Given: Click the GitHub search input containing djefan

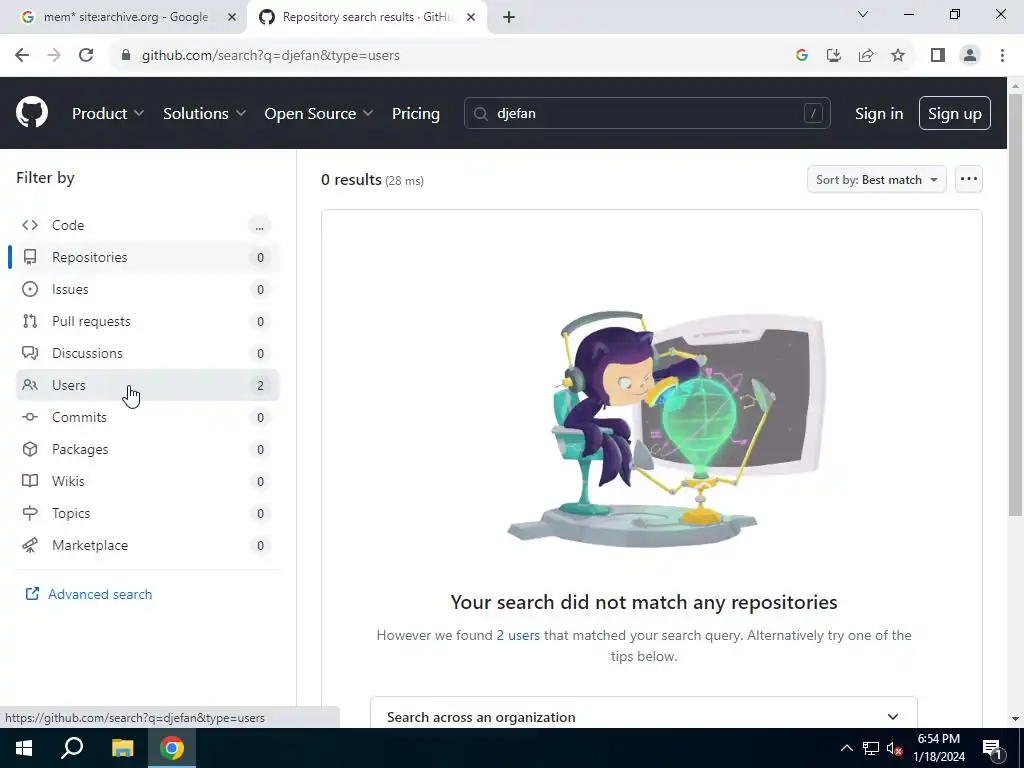Looking at the screenshot, I should (647, 113).
